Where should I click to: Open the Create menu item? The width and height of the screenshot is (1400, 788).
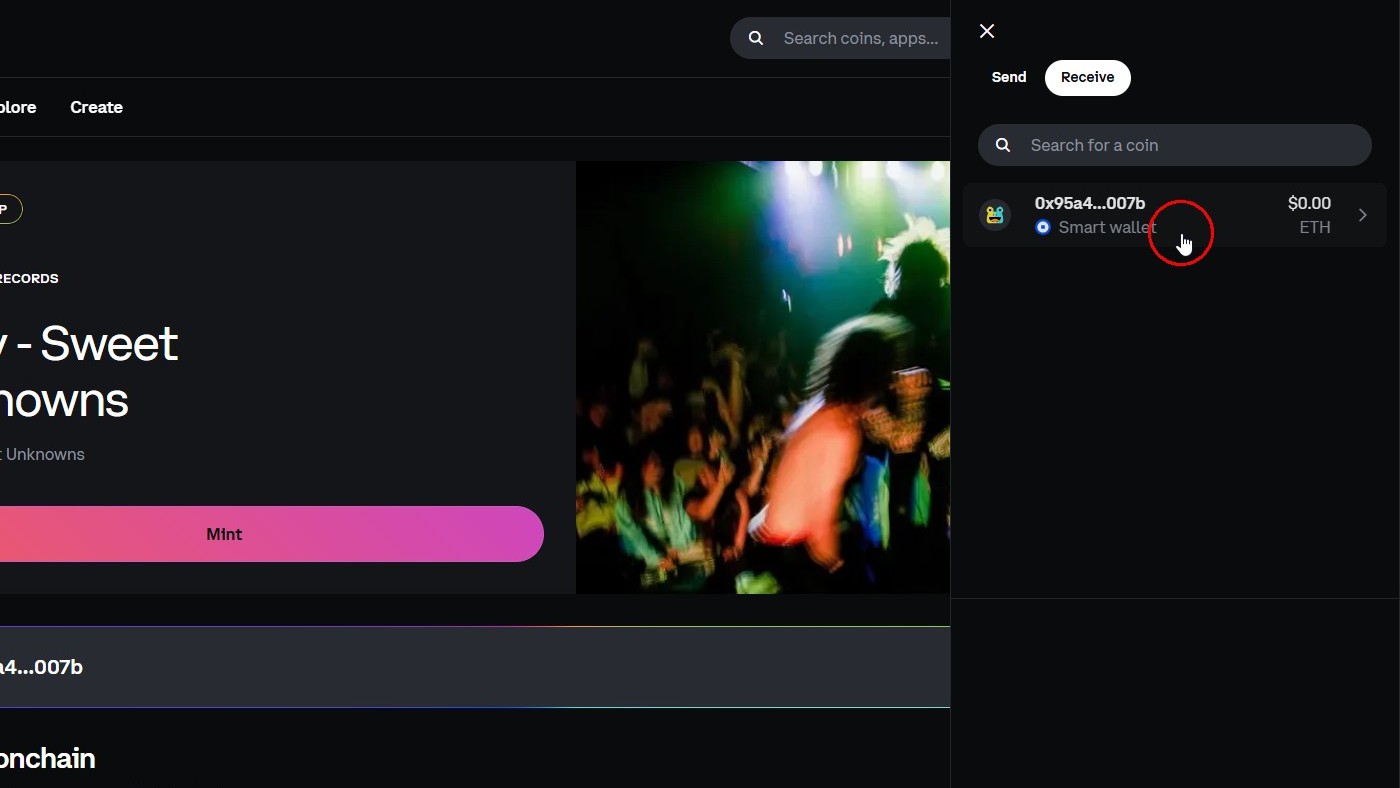point(96,107)
